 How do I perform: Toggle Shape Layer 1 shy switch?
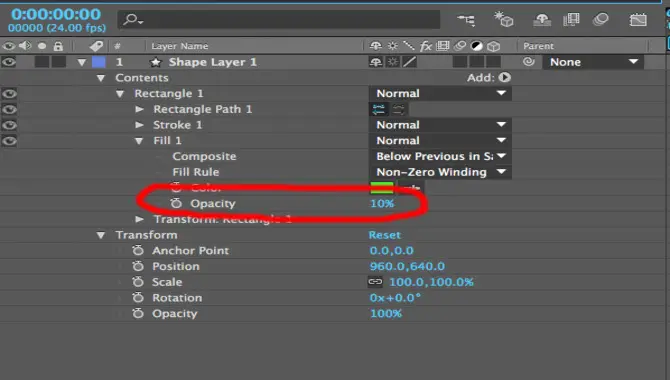click(376, 62)
